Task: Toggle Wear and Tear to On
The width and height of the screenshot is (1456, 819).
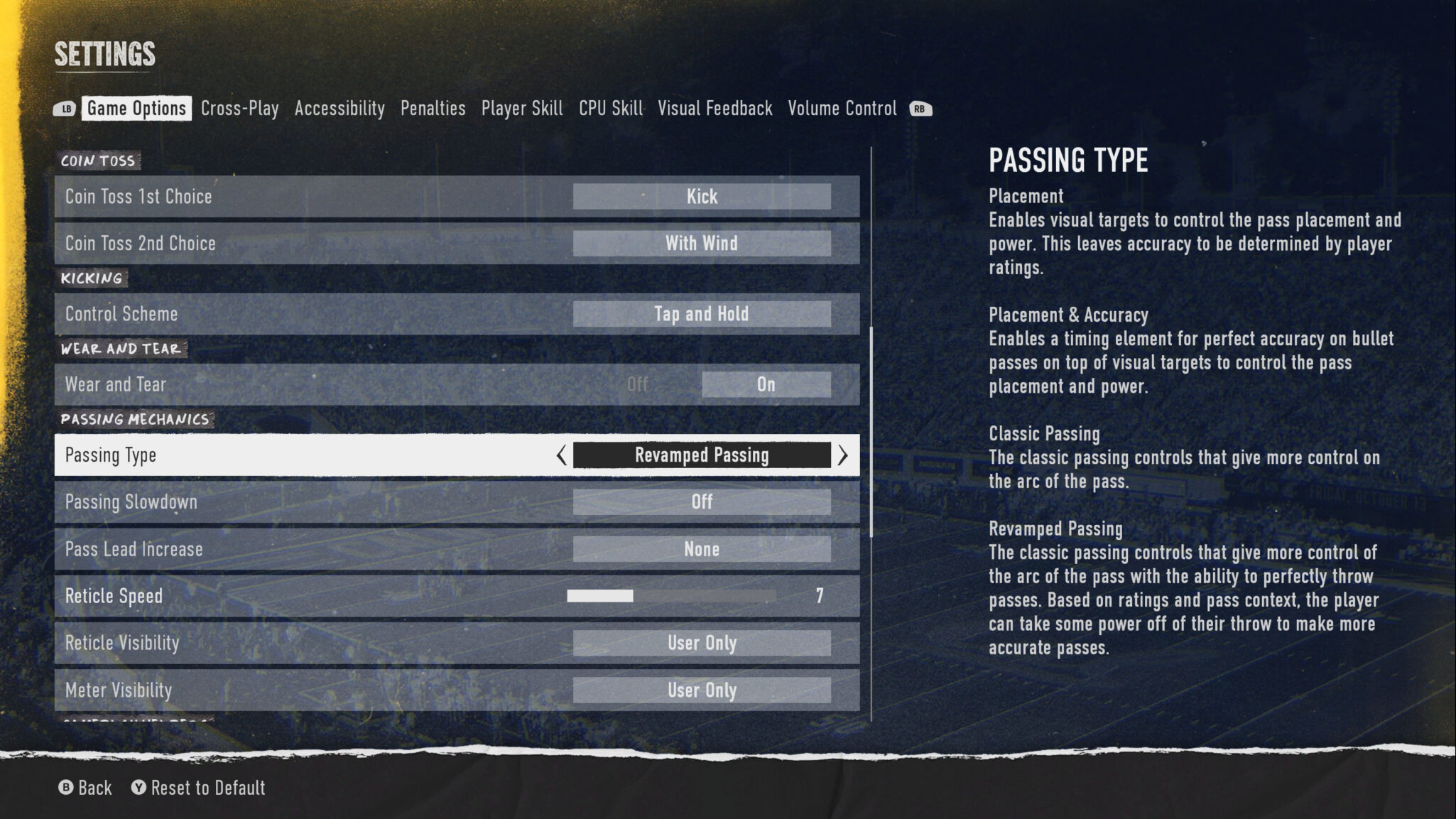Action: click(765, 384)
